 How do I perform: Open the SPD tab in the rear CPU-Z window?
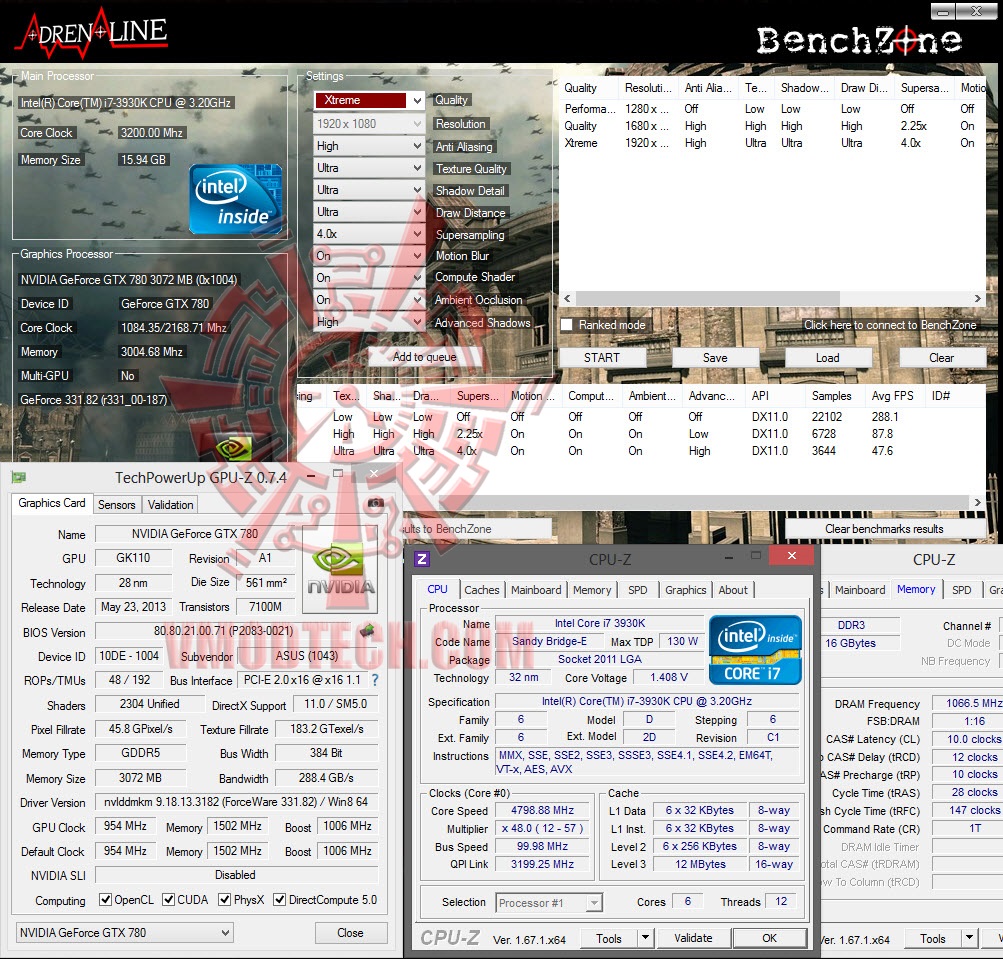click(x=961, y=590)
